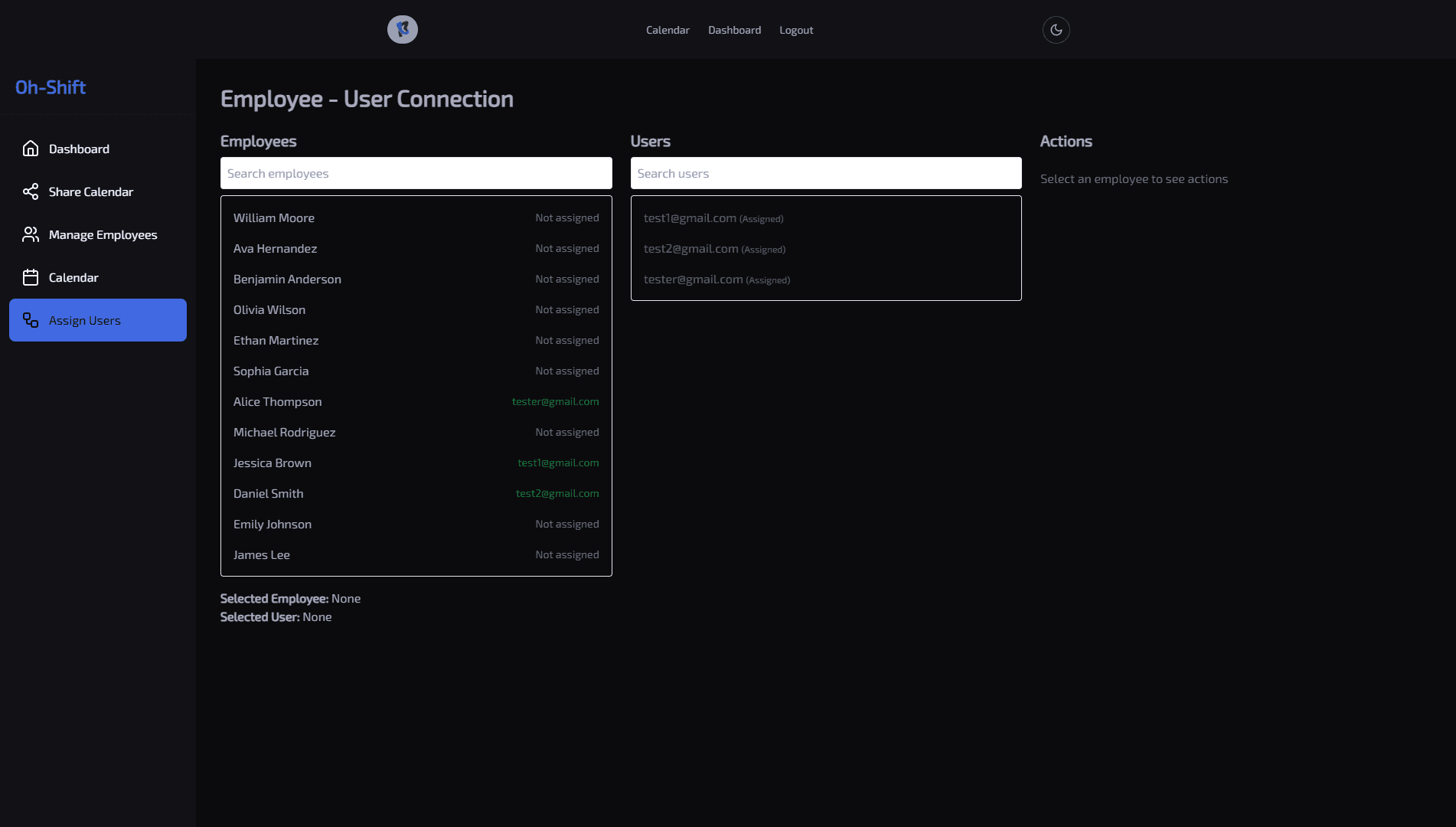This screenshot has height=827, width=1456.
Task: Click tester@gmail.com next to Alice Thompson
Action: tap(555, 401)
